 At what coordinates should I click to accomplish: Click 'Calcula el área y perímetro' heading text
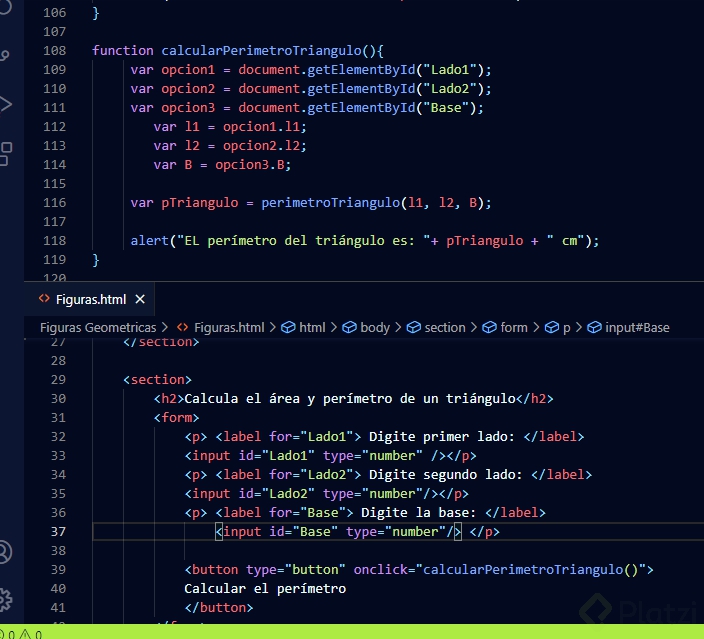[x=288, y=398]
